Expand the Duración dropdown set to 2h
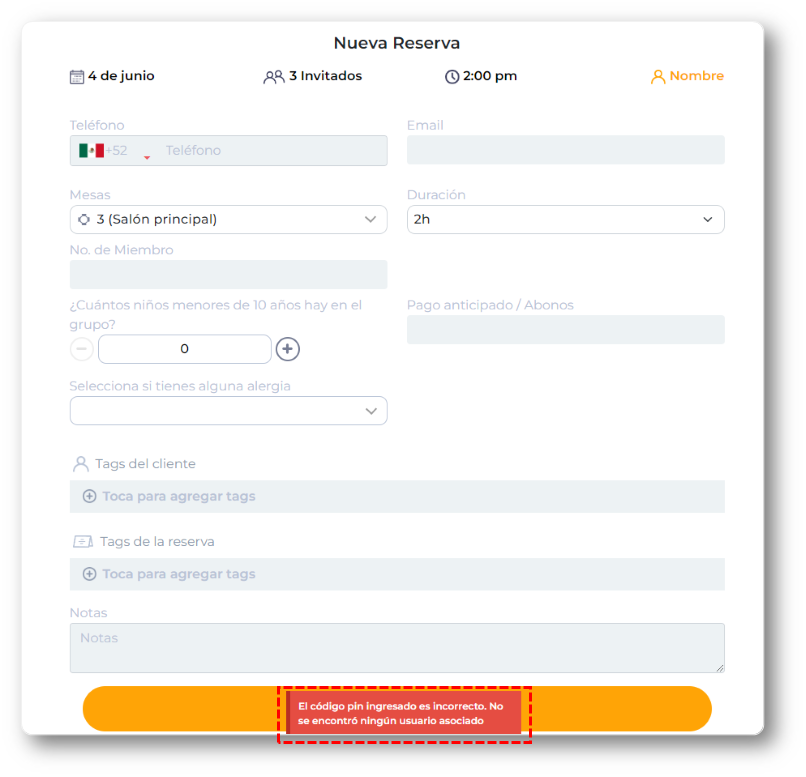This screenshot has width=806, height=777. point(565,219)
